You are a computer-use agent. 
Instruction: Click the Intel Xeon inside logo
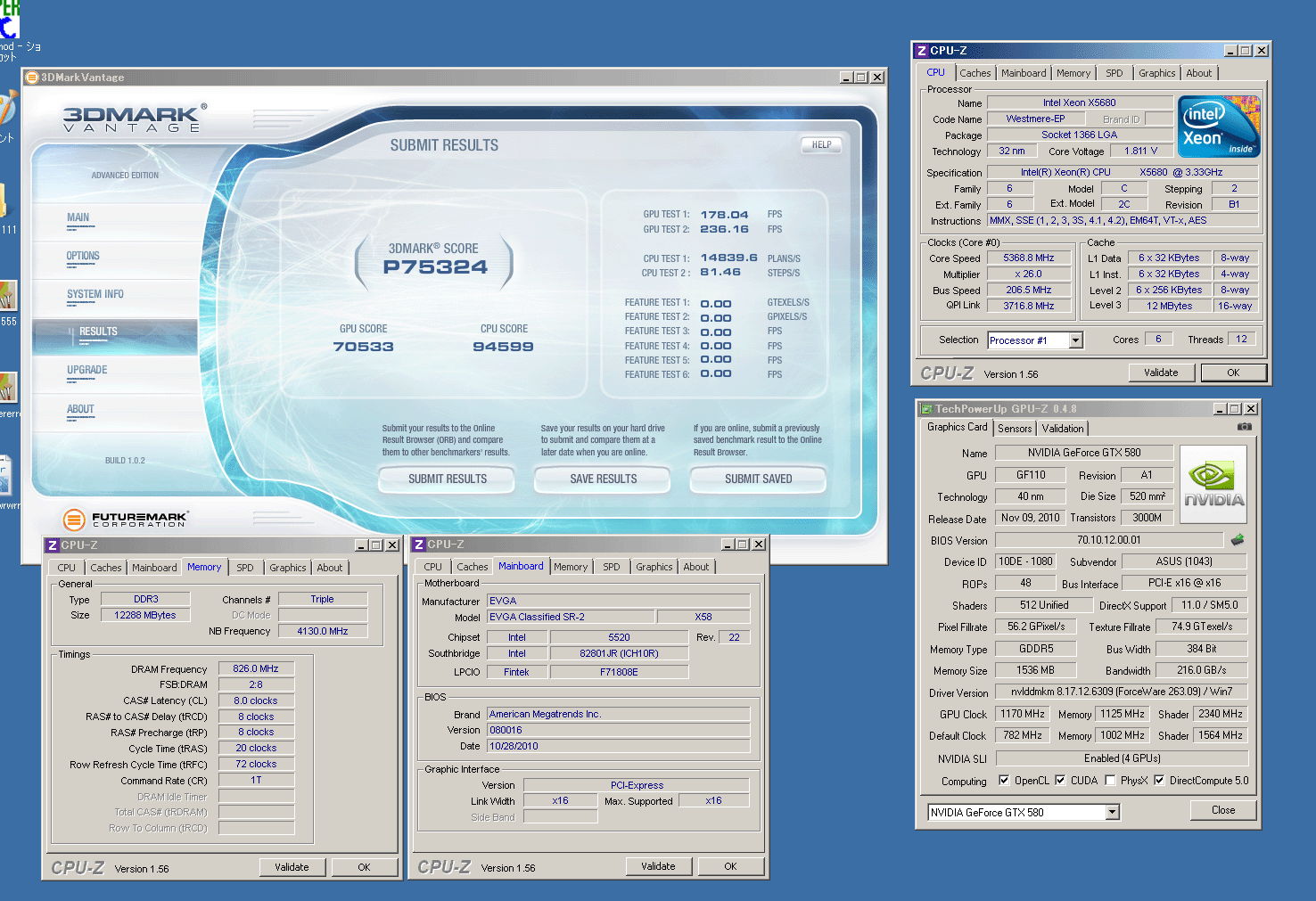point(1219,127)
